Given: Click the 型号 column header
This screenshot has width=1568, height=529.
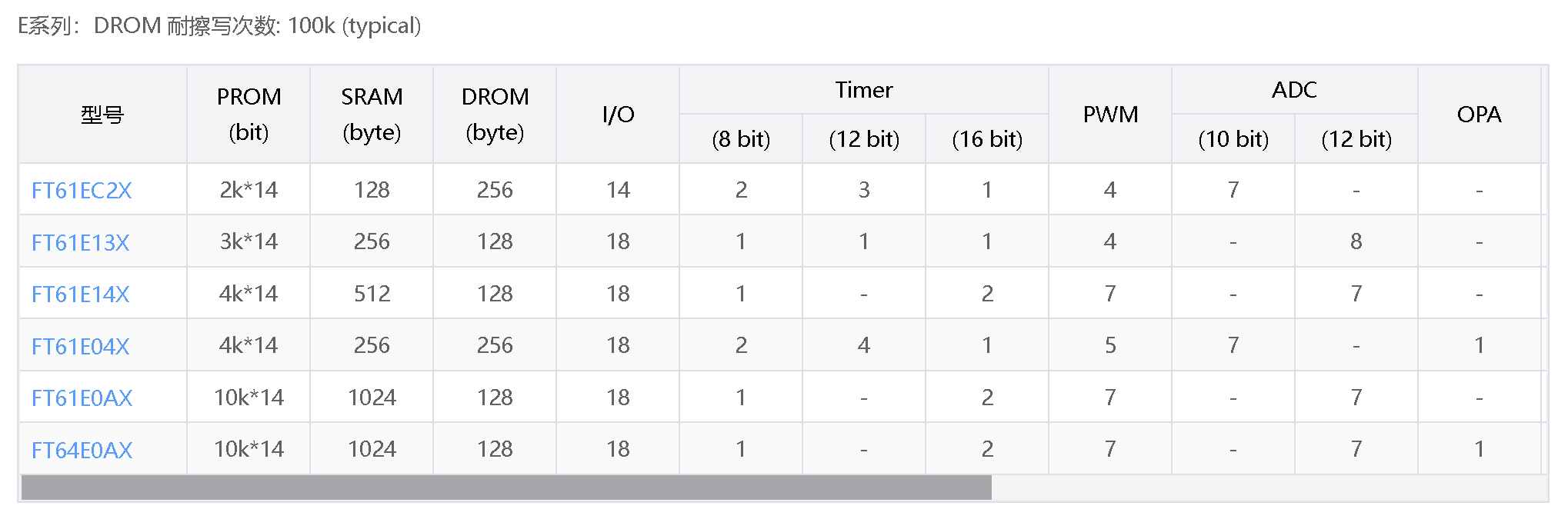Looking at the screenshot, I should pyautogui.click(x=102, y=115).
